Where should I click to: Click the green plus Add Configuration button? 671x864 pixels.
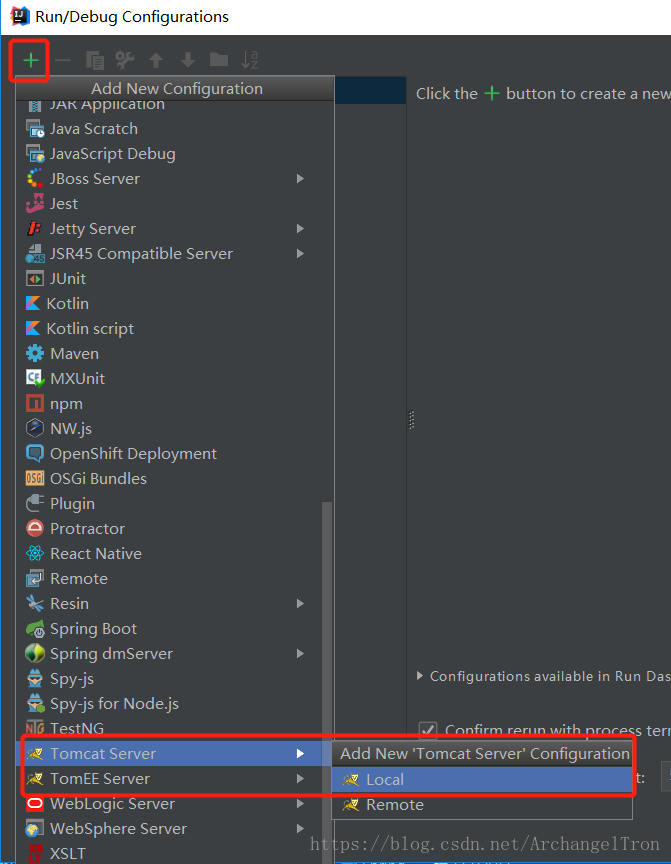[31, 60]
